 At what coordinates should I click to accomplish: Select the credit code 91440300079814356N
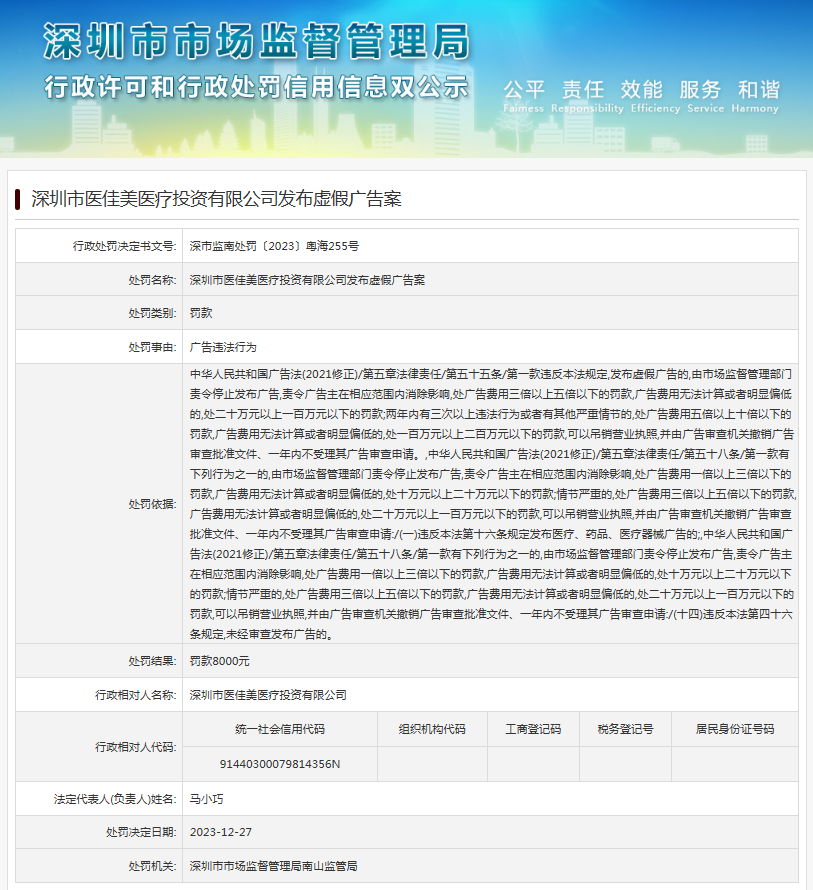point(280,764)
